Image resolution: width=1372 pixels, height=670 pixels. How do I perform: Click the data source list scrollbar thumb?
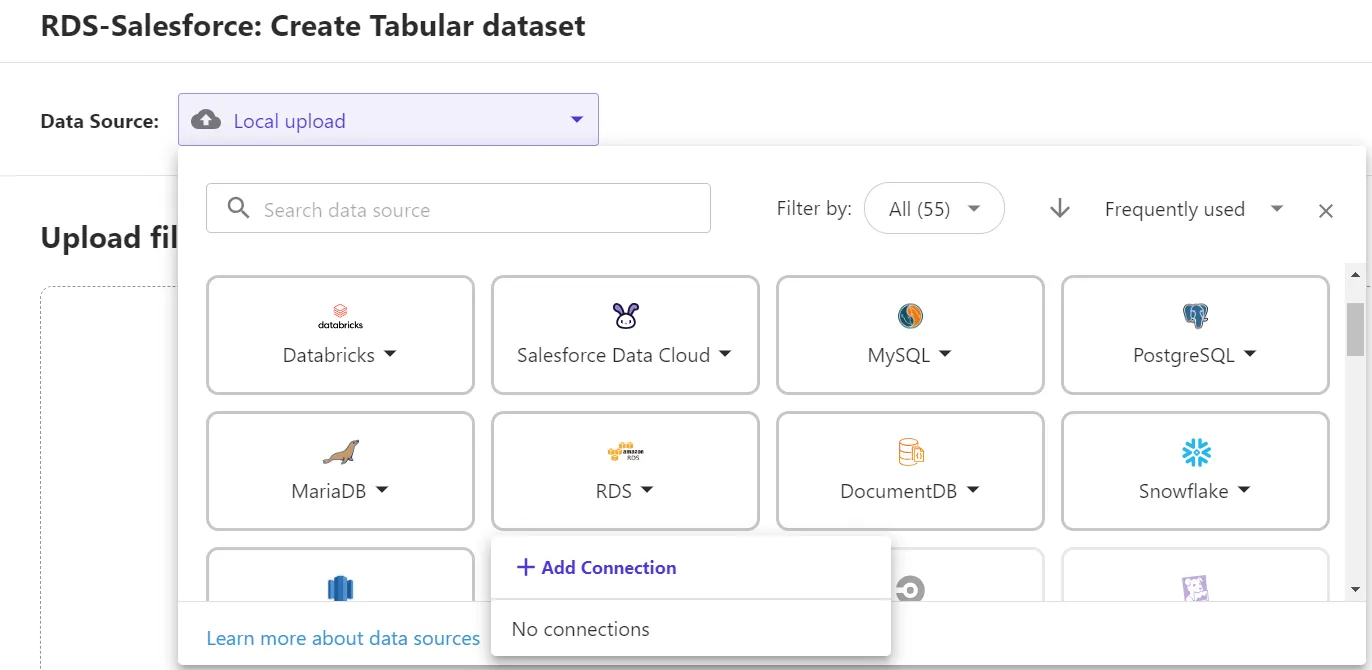tap(1355, 329)
